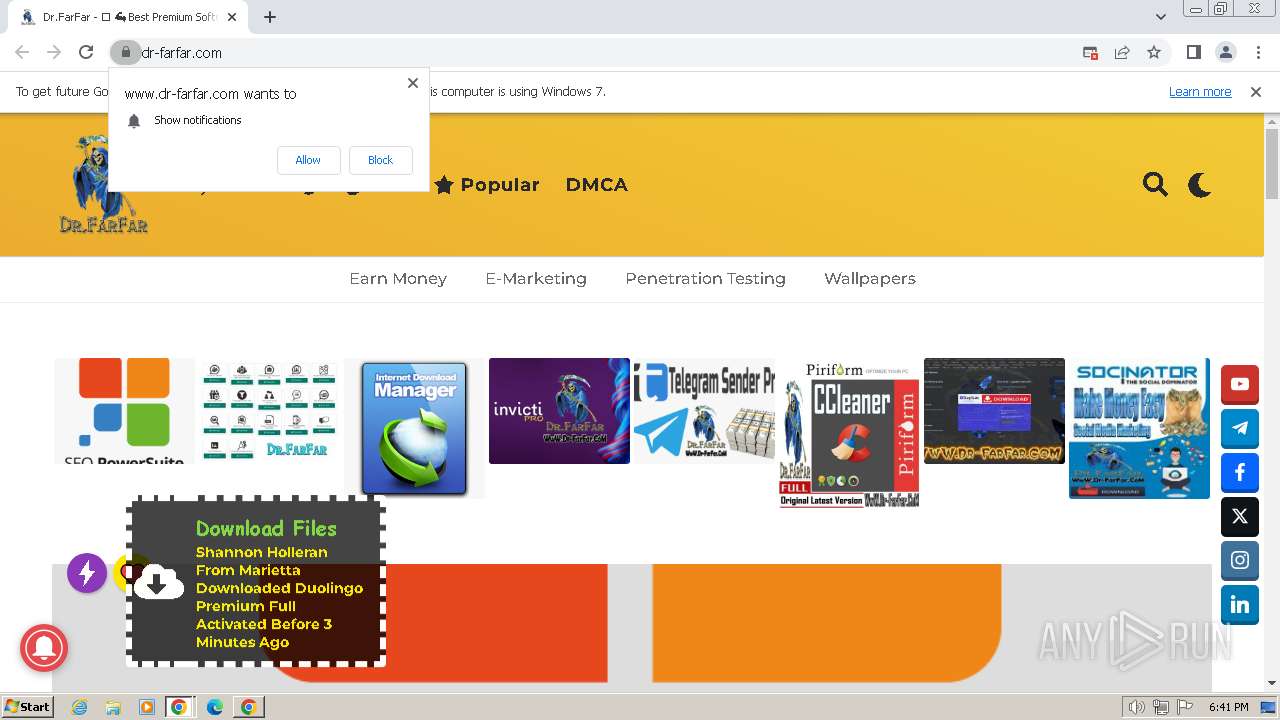Viewport: 1280px width, 720px height.
Task: Open a new browser tab
Action: click(270, 17)
